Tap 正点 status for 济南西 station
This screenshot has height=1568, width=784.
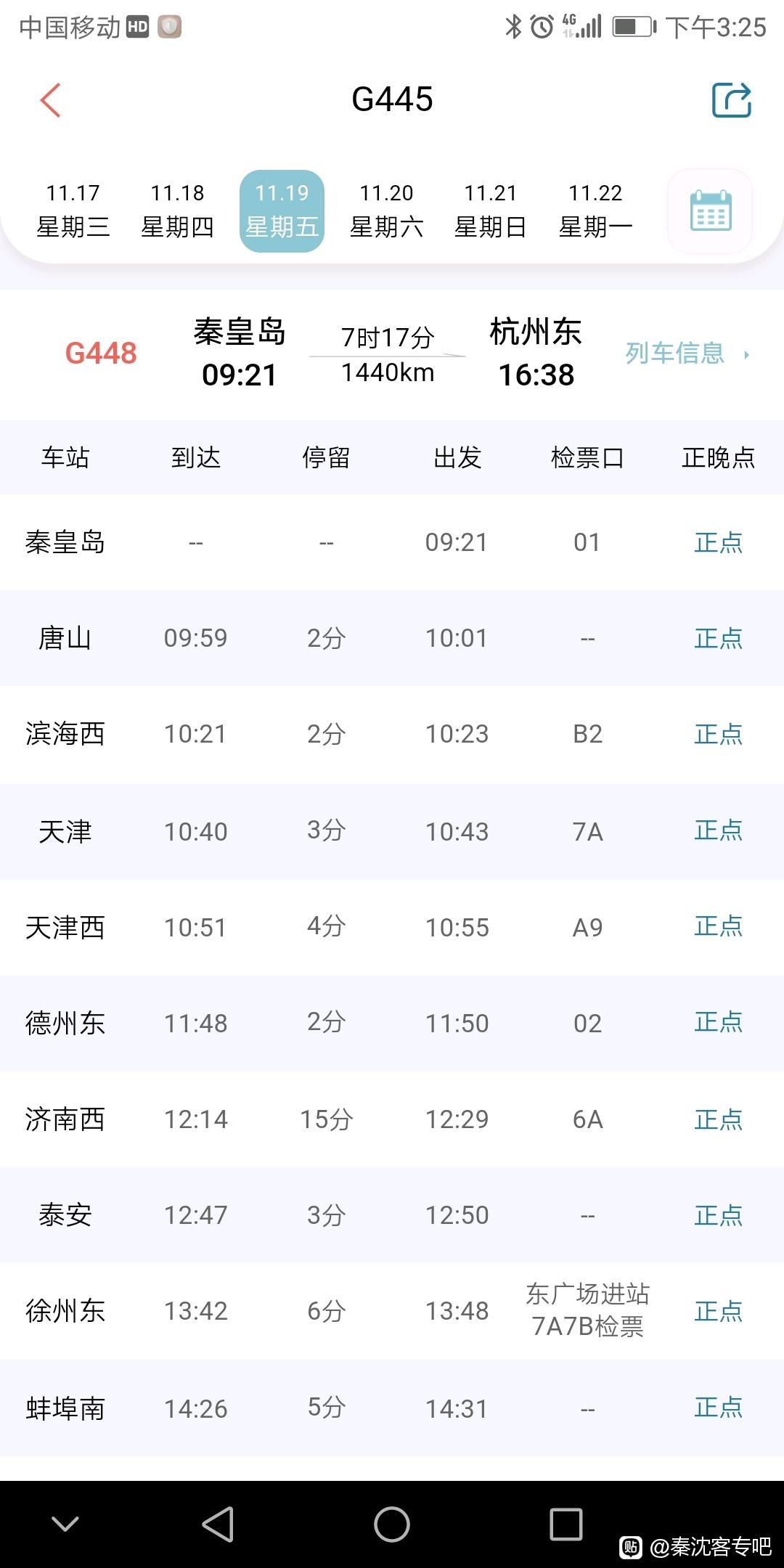coord(718,1119)
